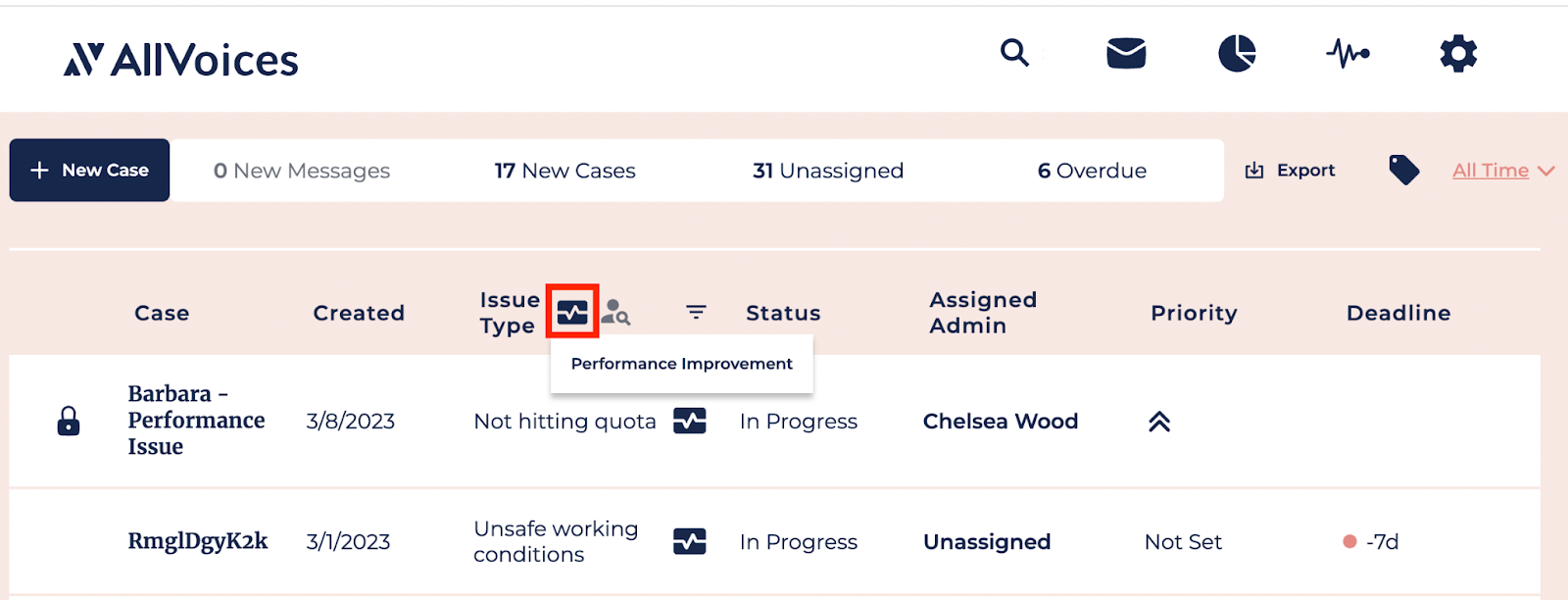Select the 17 New Cases tab
Image resolution: width=1568 pixels, height=600 pixels.
(564, 171)
